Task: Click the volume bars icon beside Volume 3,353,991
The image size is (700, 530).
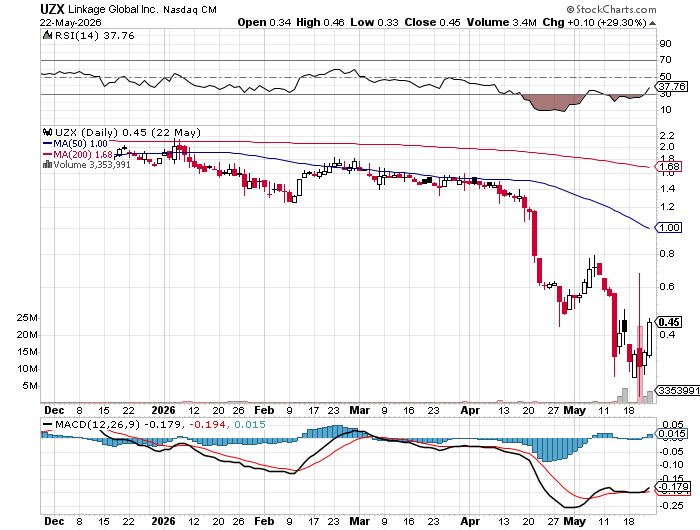Action: tap(47, 164)
